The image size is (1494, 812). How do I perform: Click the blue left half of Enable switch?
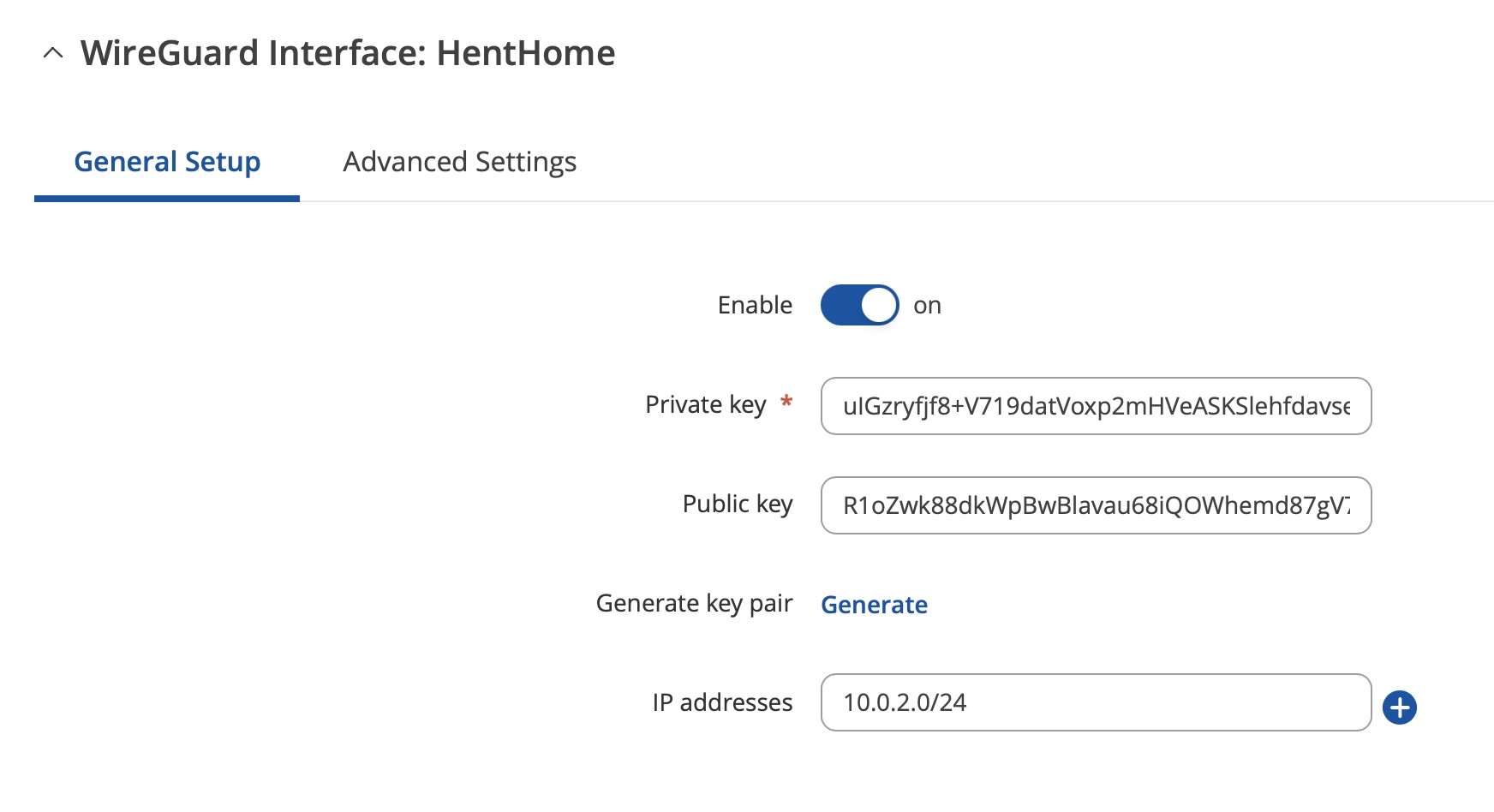tap(841, 305)
